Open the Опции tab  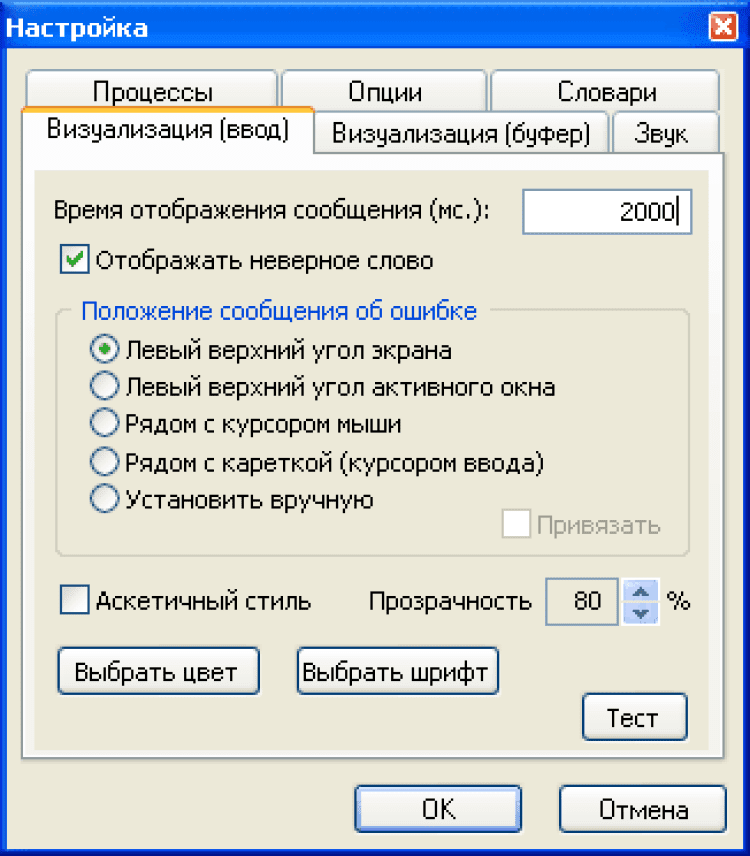(384, 93)
